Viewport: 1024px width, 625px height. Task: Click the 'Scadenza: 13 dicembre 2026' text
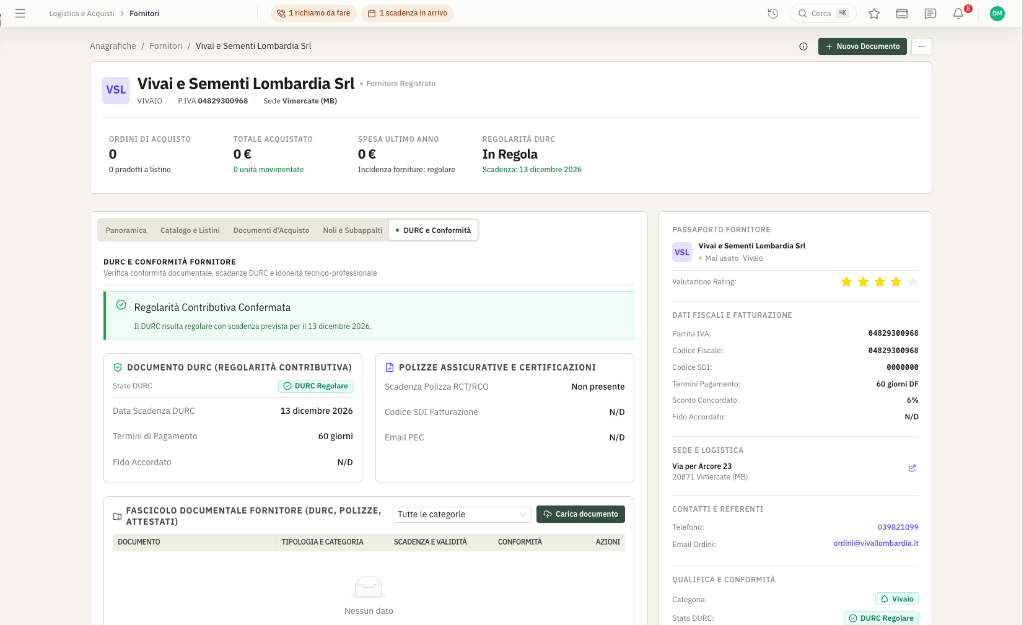tap(532, 170)
